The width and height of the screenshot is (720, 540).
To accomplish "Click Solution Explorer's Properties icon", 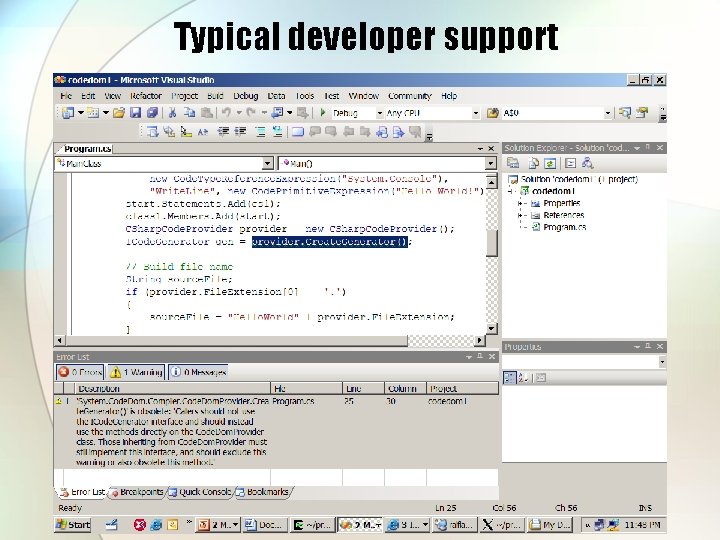I will [513, 163].
